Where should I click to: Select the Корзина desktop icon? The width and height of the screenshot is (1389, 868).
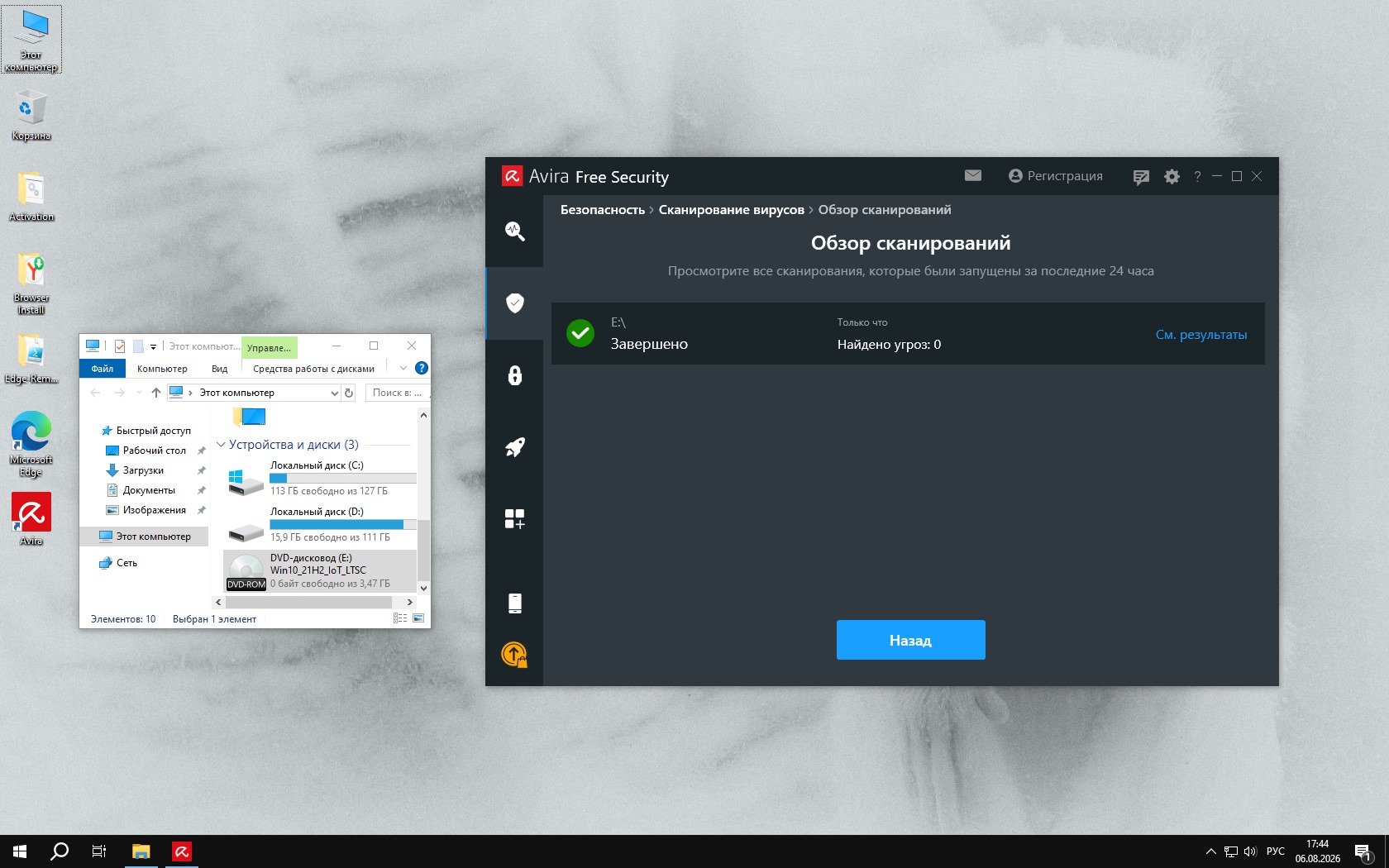pos(31,116)
